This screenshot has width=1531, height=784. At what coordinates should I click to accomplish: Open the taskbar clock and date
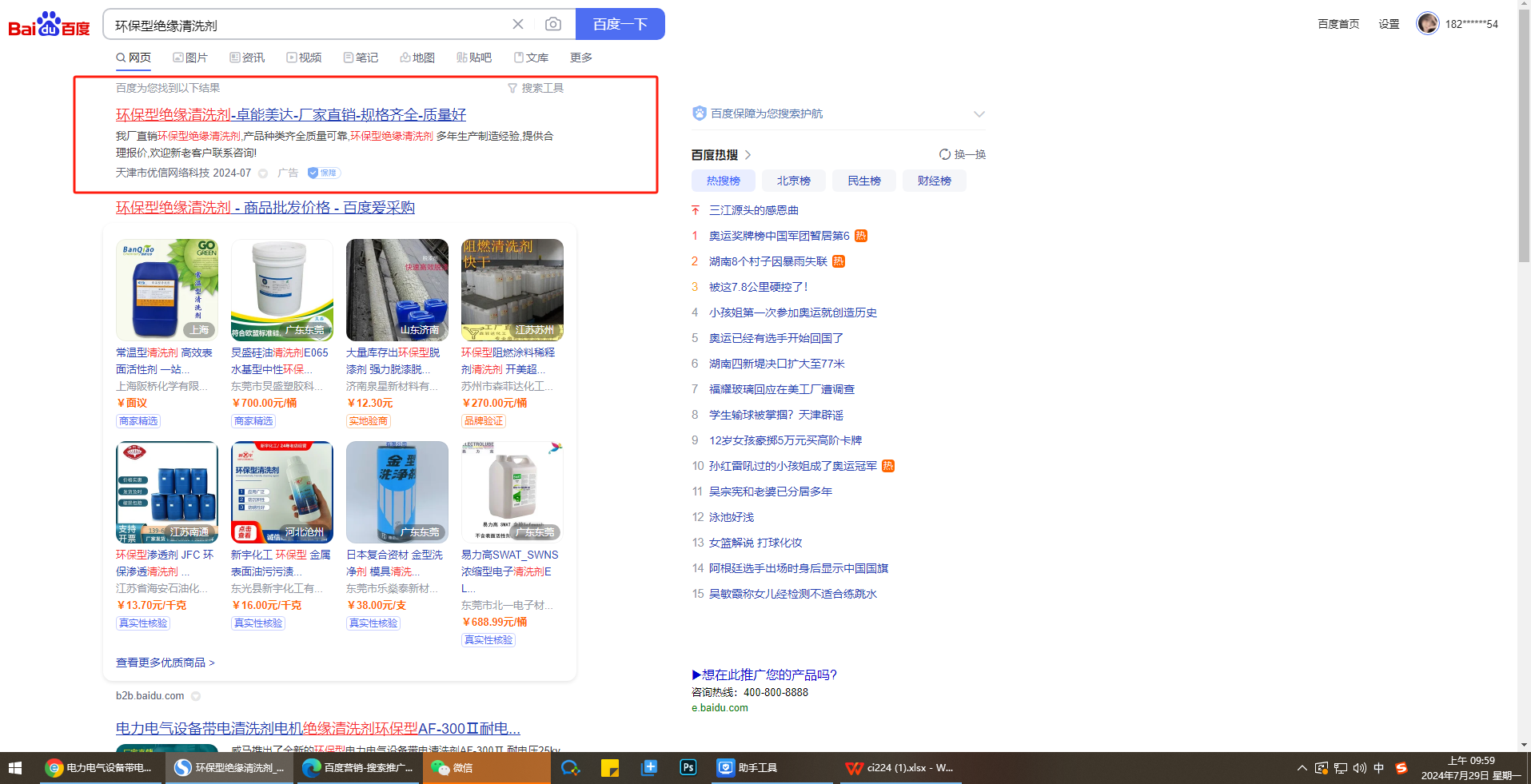point(1471,768)
